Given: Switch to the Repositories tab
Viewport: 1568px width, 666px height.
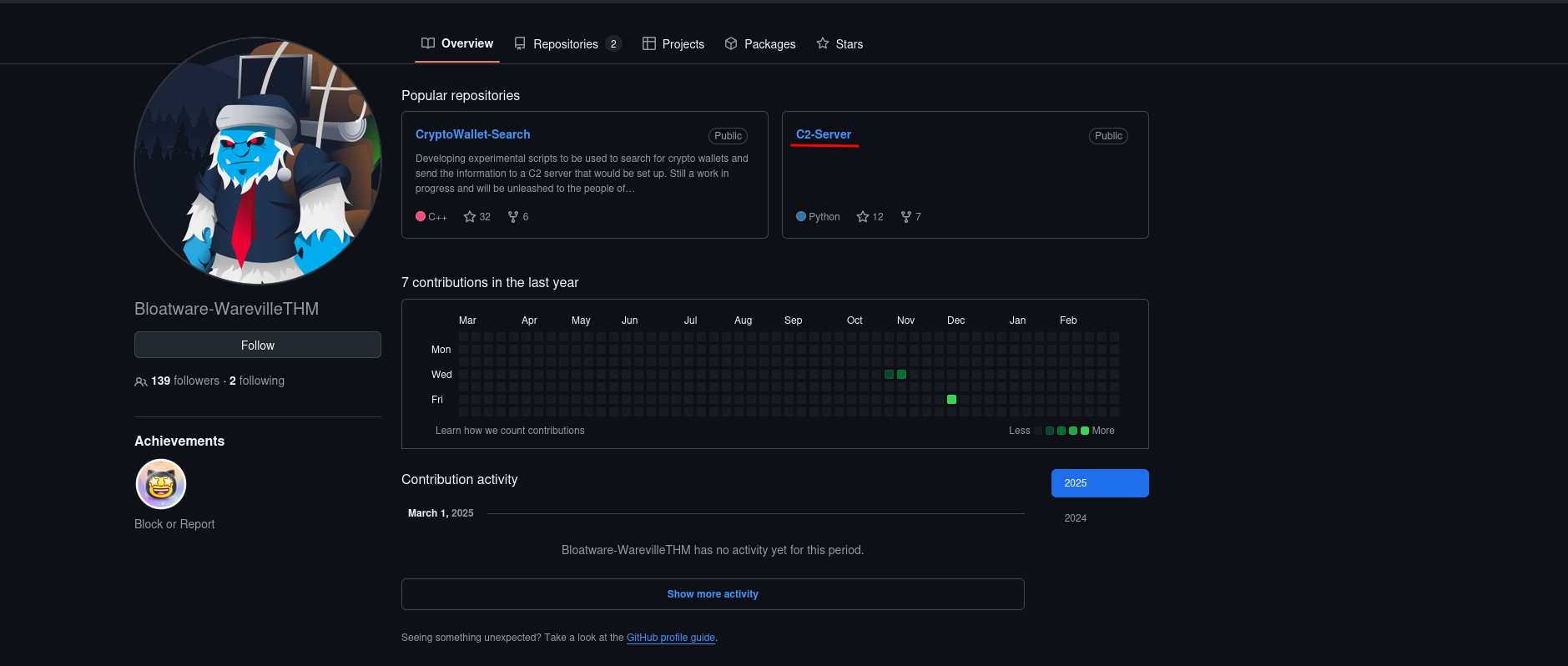Looking at the screenshot, I should (x=567, y=44).
